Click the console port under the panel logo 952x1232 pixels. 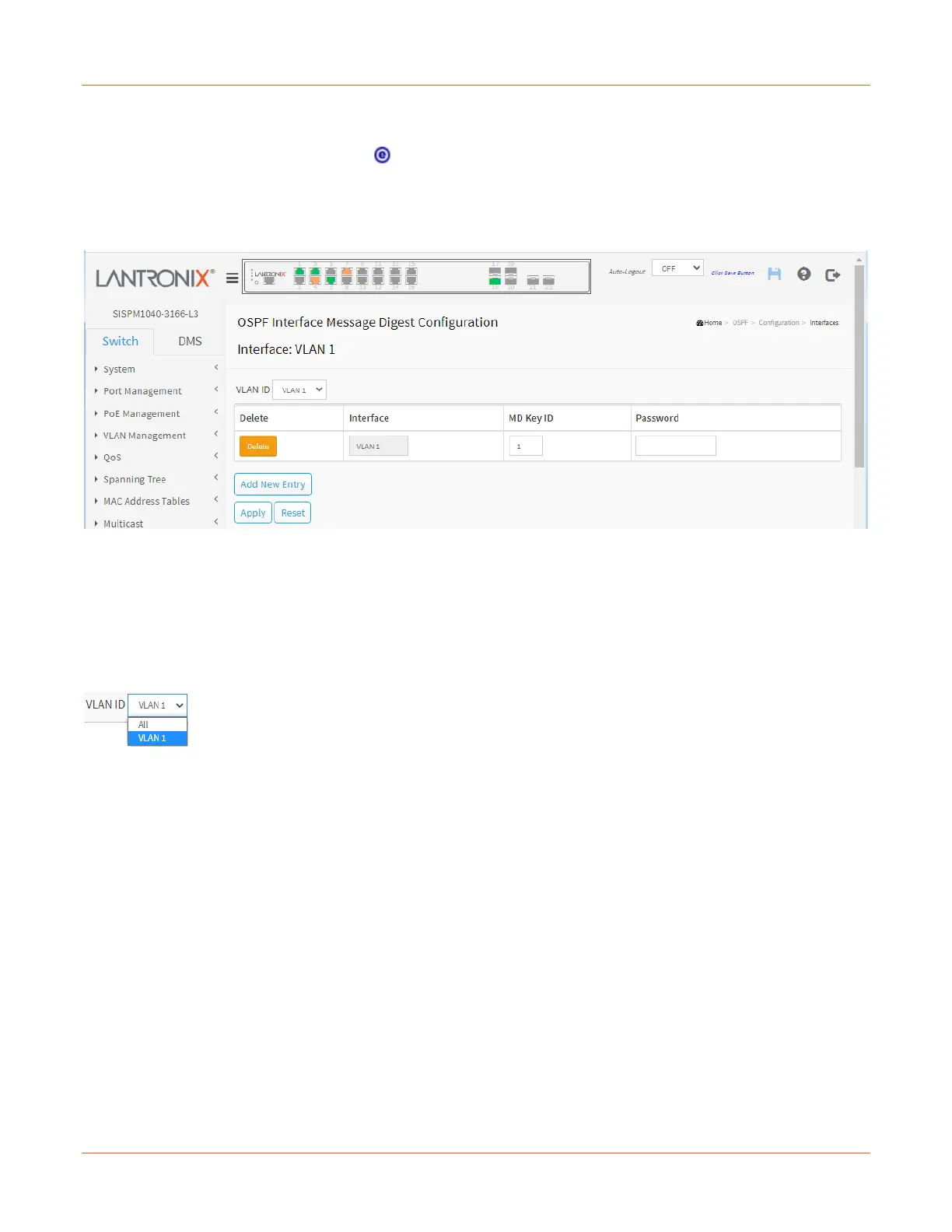(x=269, y=281)
